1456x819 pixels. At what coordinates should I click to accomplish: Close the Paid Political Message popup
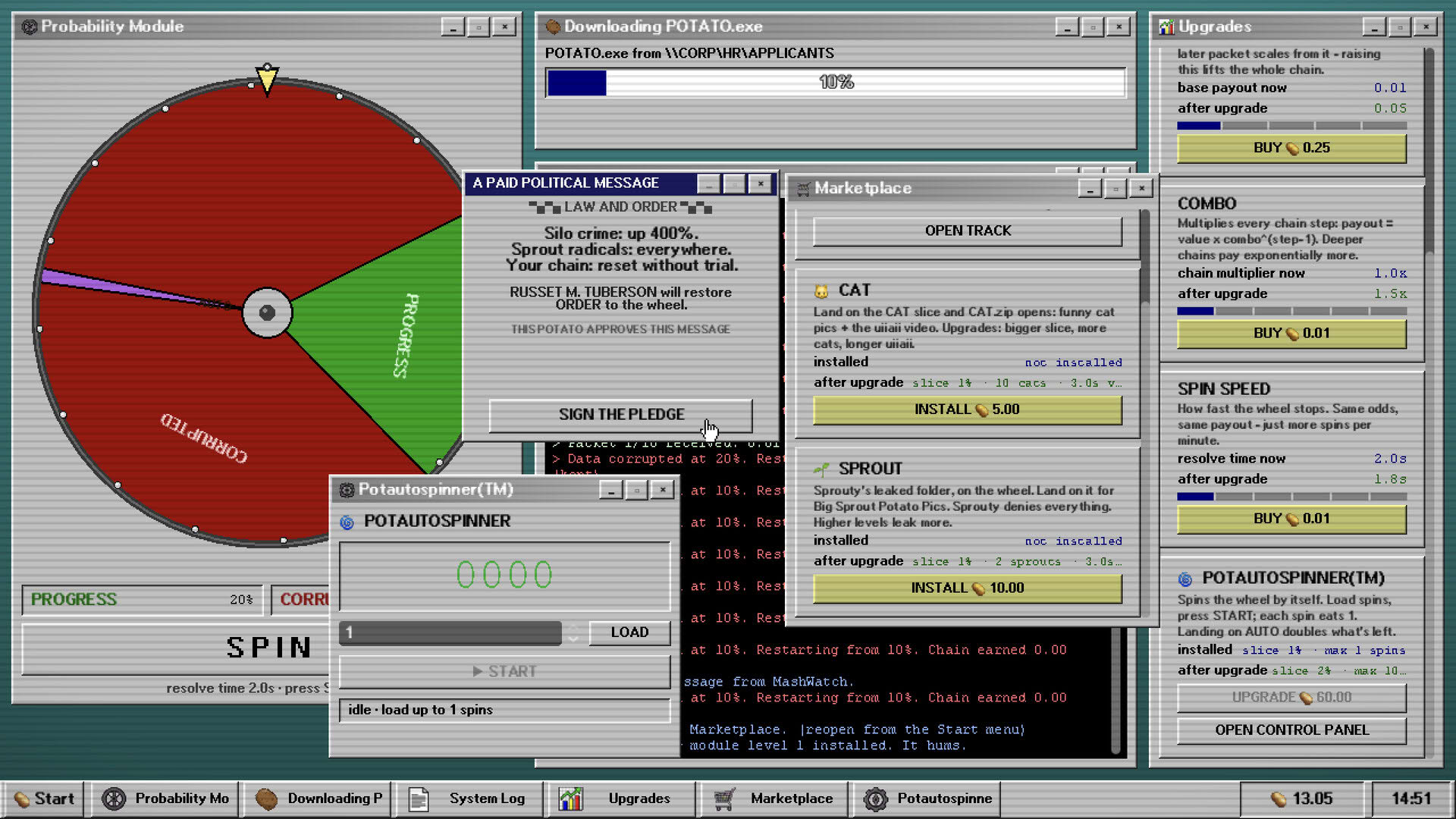(760, 184)
